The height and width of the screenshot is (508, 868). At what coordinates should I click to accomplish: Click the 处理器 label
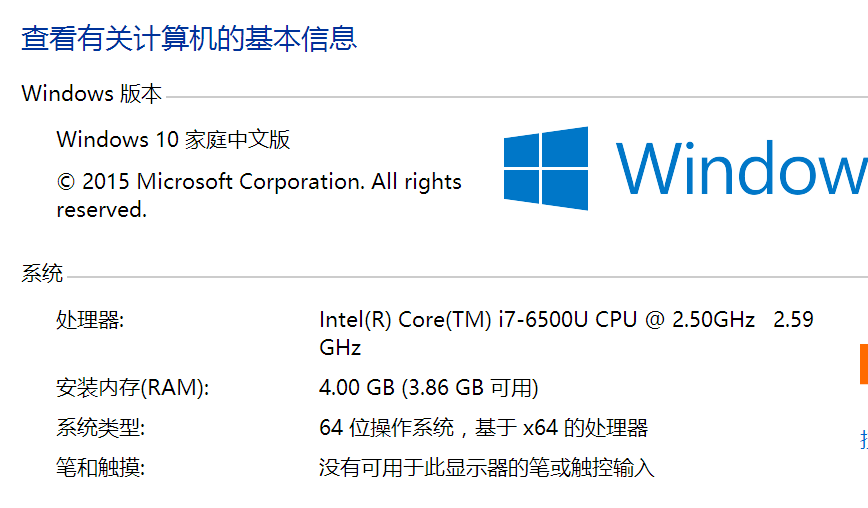[x=90, y=320]
